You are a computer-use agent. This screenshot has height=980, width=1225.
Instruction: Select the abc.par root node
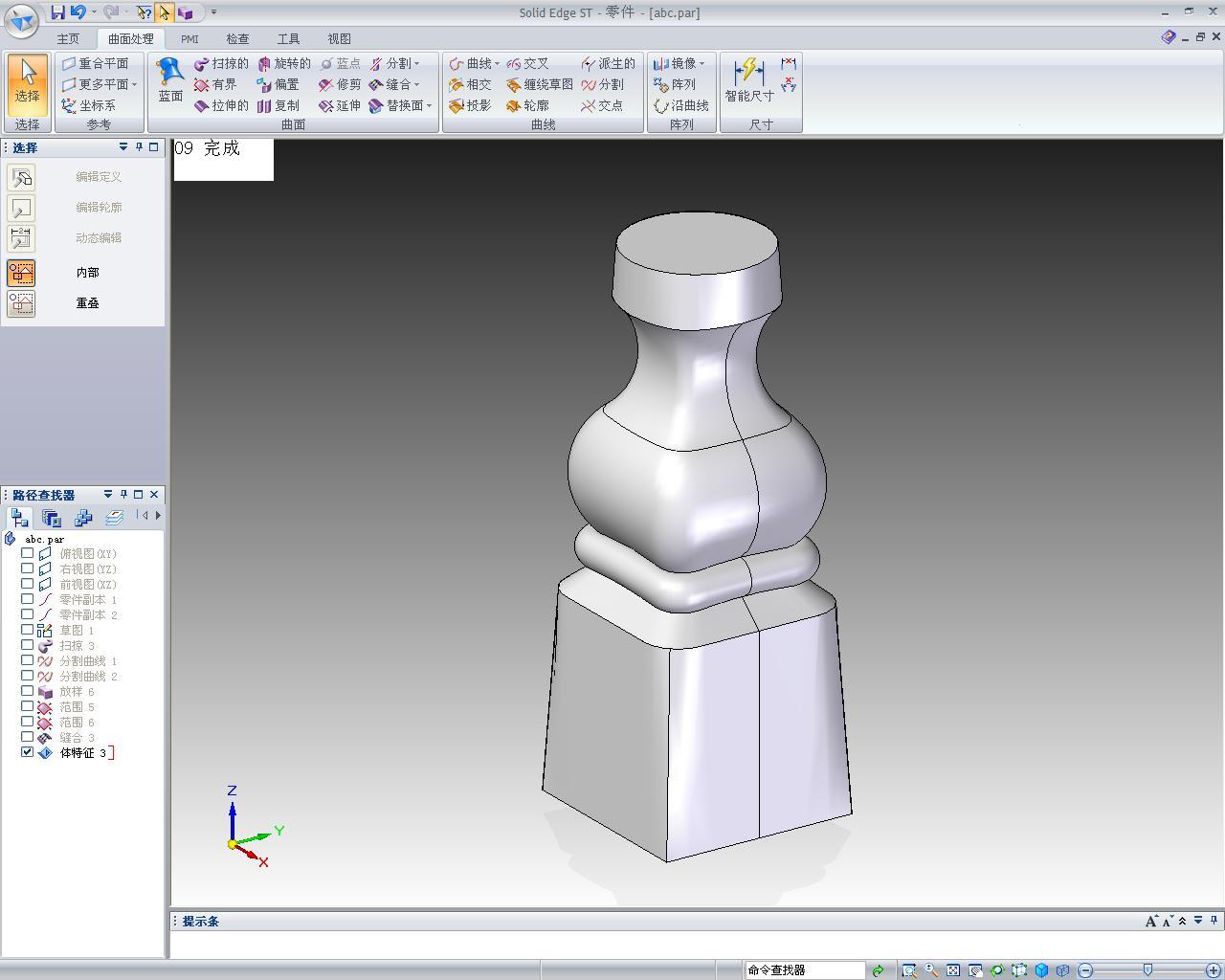point(44,539)
